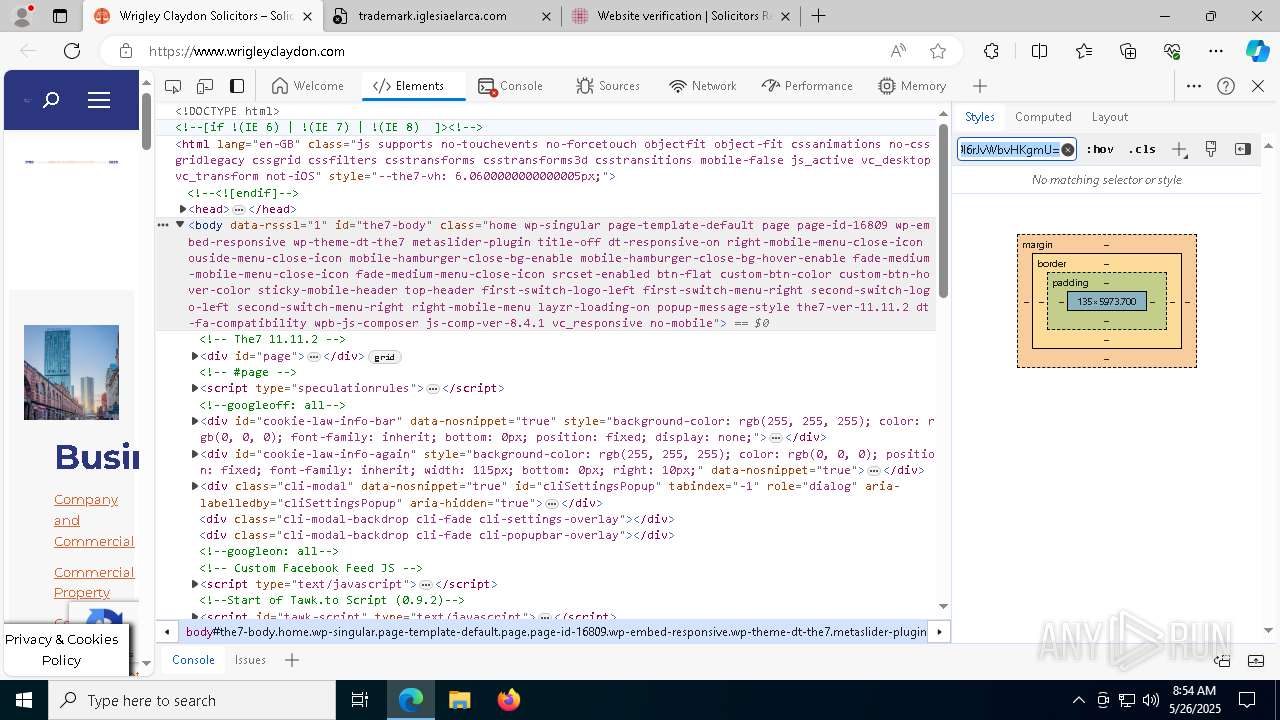Add a drawer tool with plus beside Issues

coord(292,660)
